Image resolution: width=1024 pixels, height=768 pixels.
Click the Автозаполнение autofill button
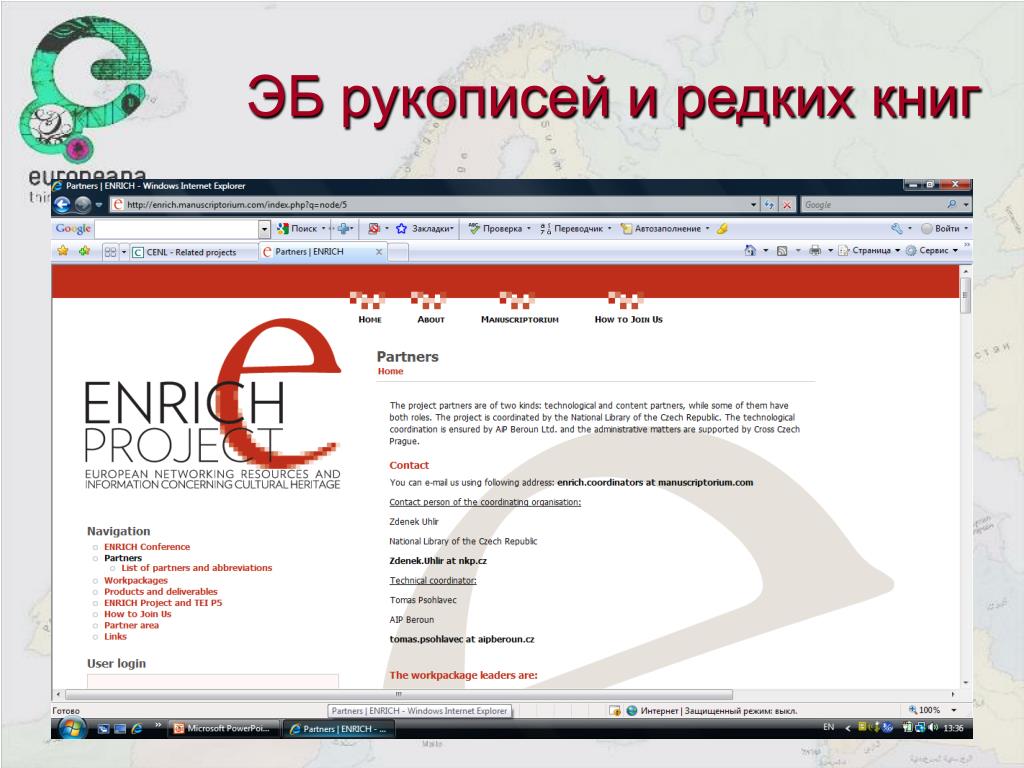[664, 229]
